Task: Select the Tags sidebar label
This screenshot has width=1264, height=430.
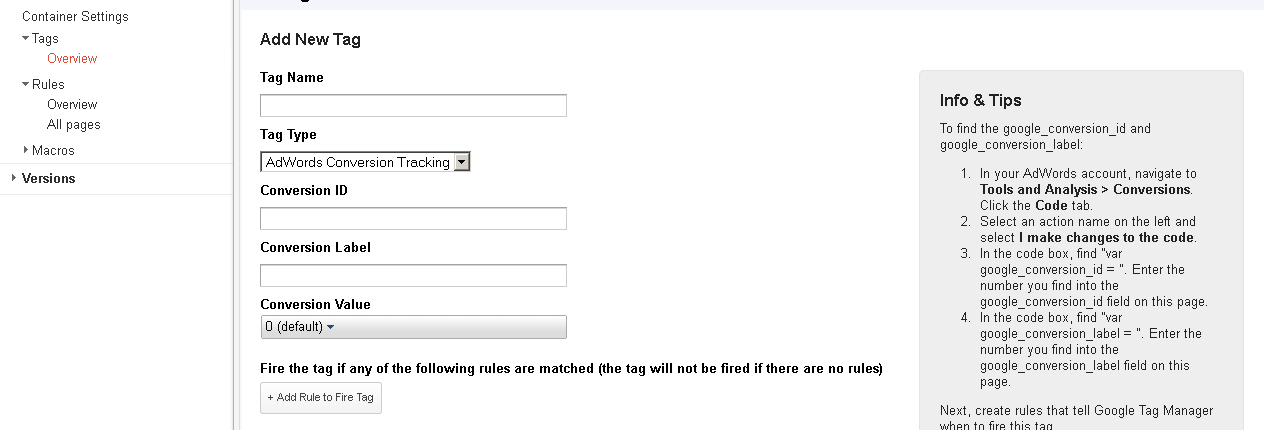Action: pos(45,38)
